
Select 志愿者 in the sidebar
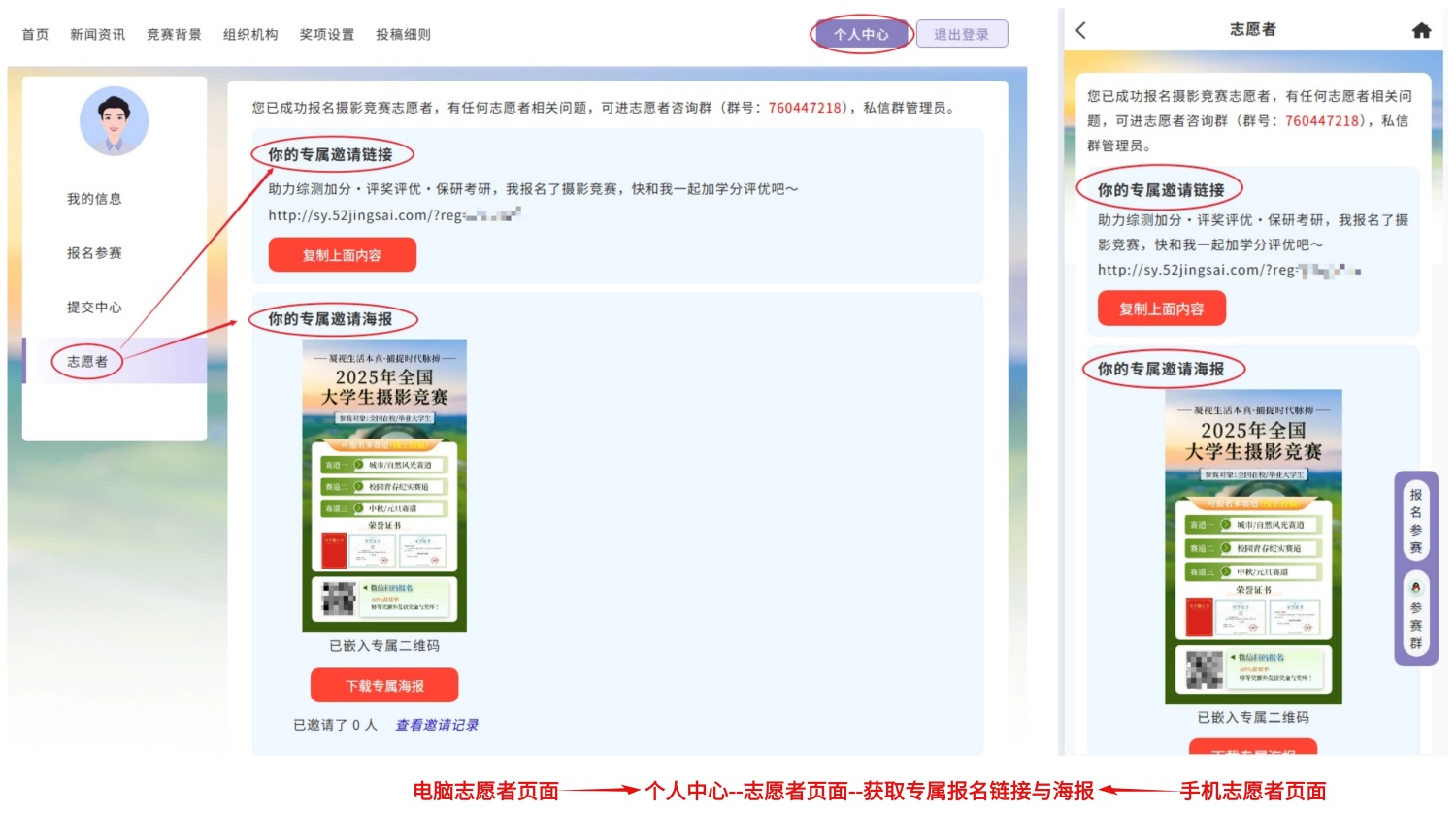pyautogui.click(x=87, y=362)
